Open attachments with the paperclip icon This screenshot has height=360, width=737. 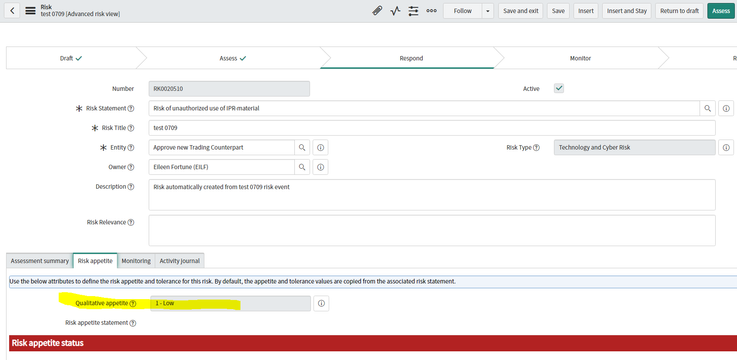click(x=377, y=11)
